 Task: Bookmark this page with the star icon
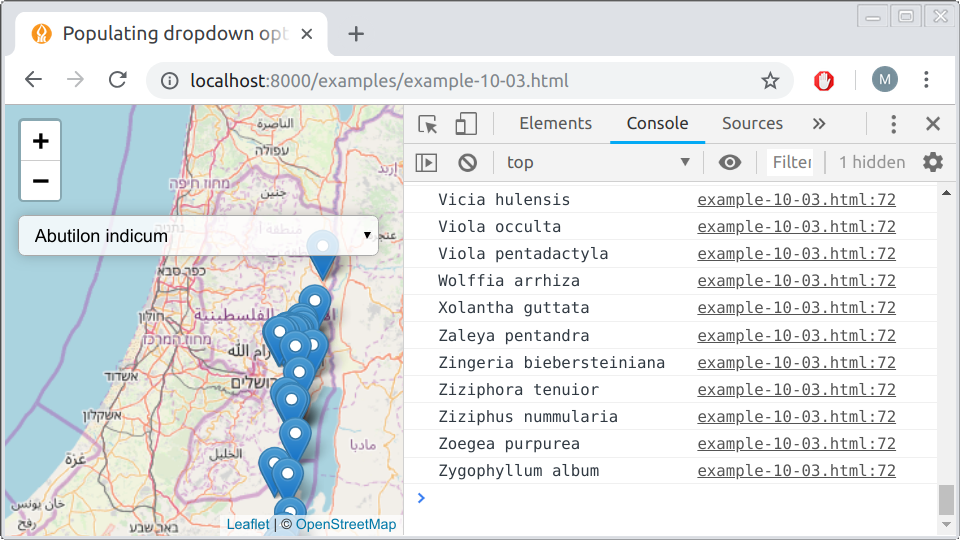pyautogui.click(x=770, y=80)
